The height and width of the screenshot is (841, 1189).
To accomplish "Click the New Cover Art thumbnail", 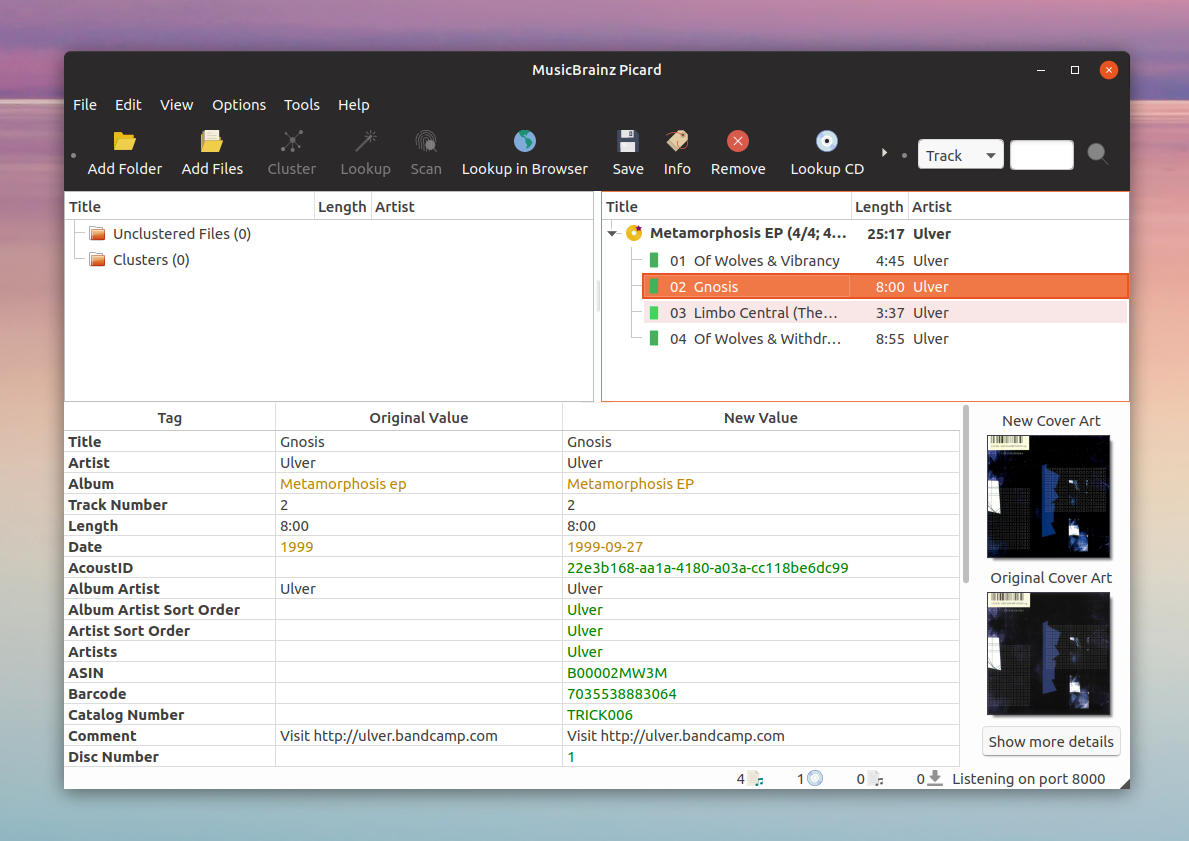I will (1049, 496).
